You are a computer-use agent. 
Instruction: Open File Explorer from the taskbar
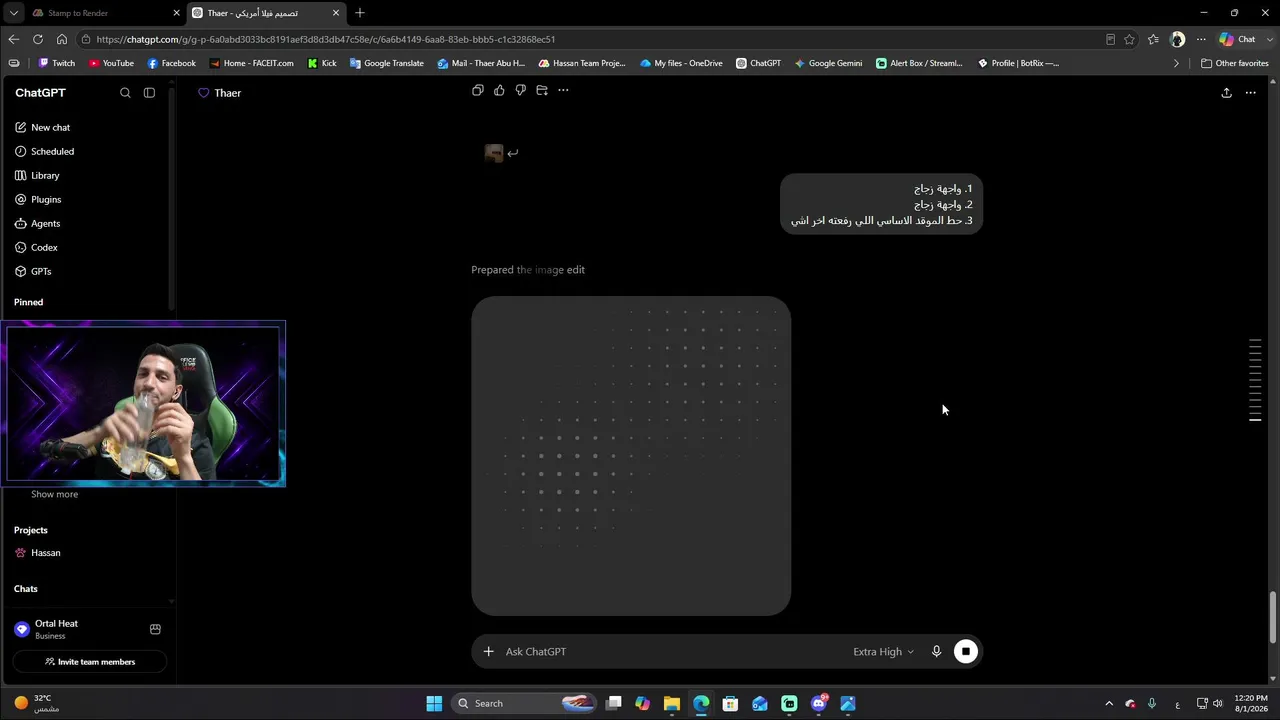(672, 703)
